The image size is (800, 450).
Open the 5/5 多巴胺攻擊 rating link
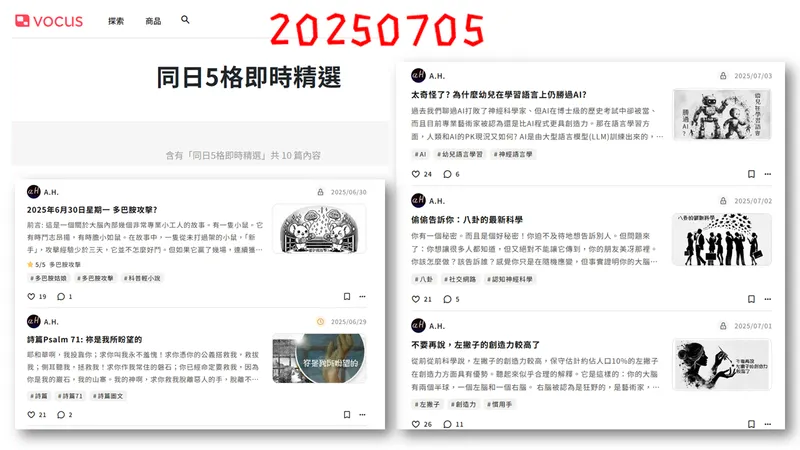coord(54,264)
